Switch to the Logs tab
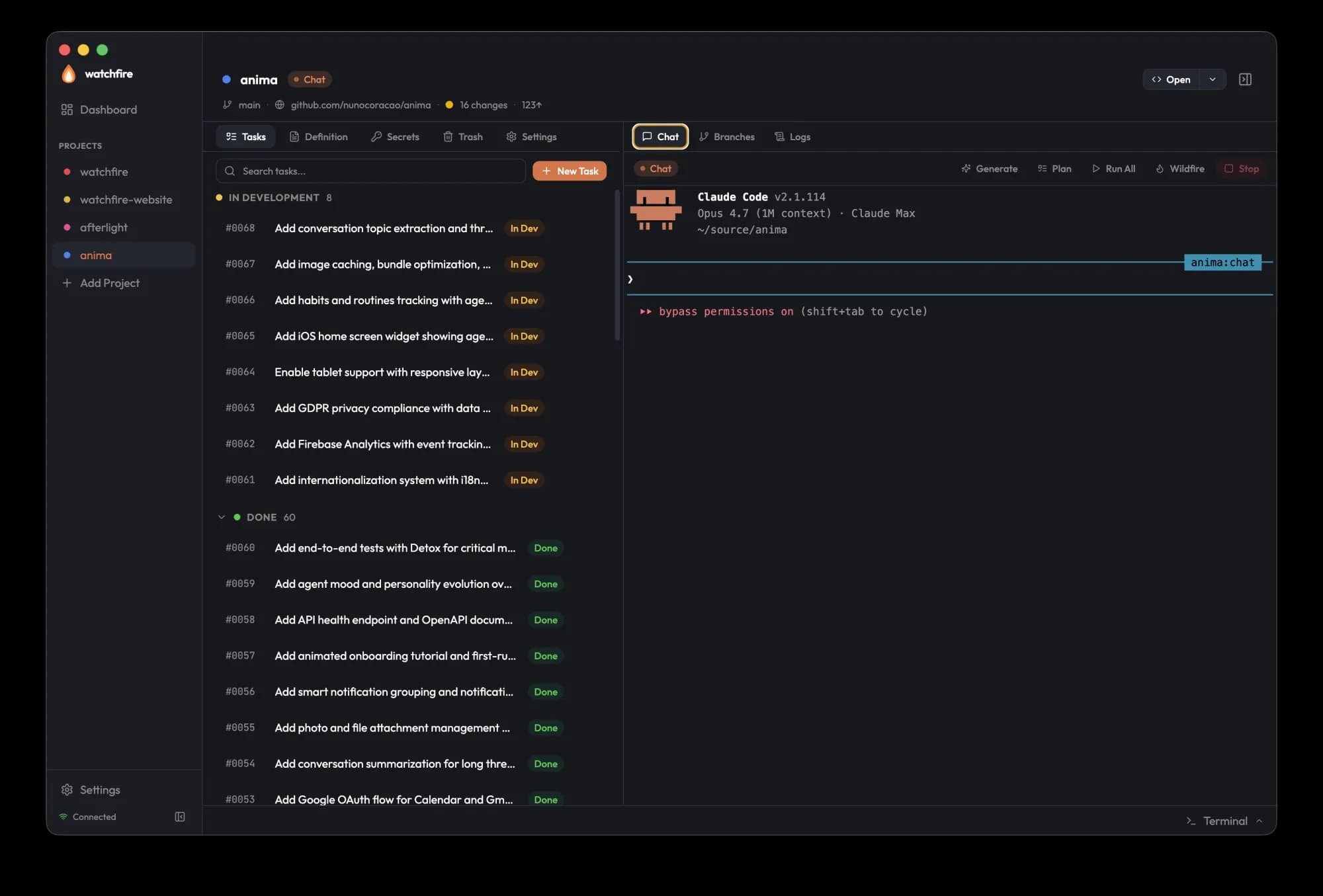This screenshot has width=1323, height=896. [x=792, y=136]
